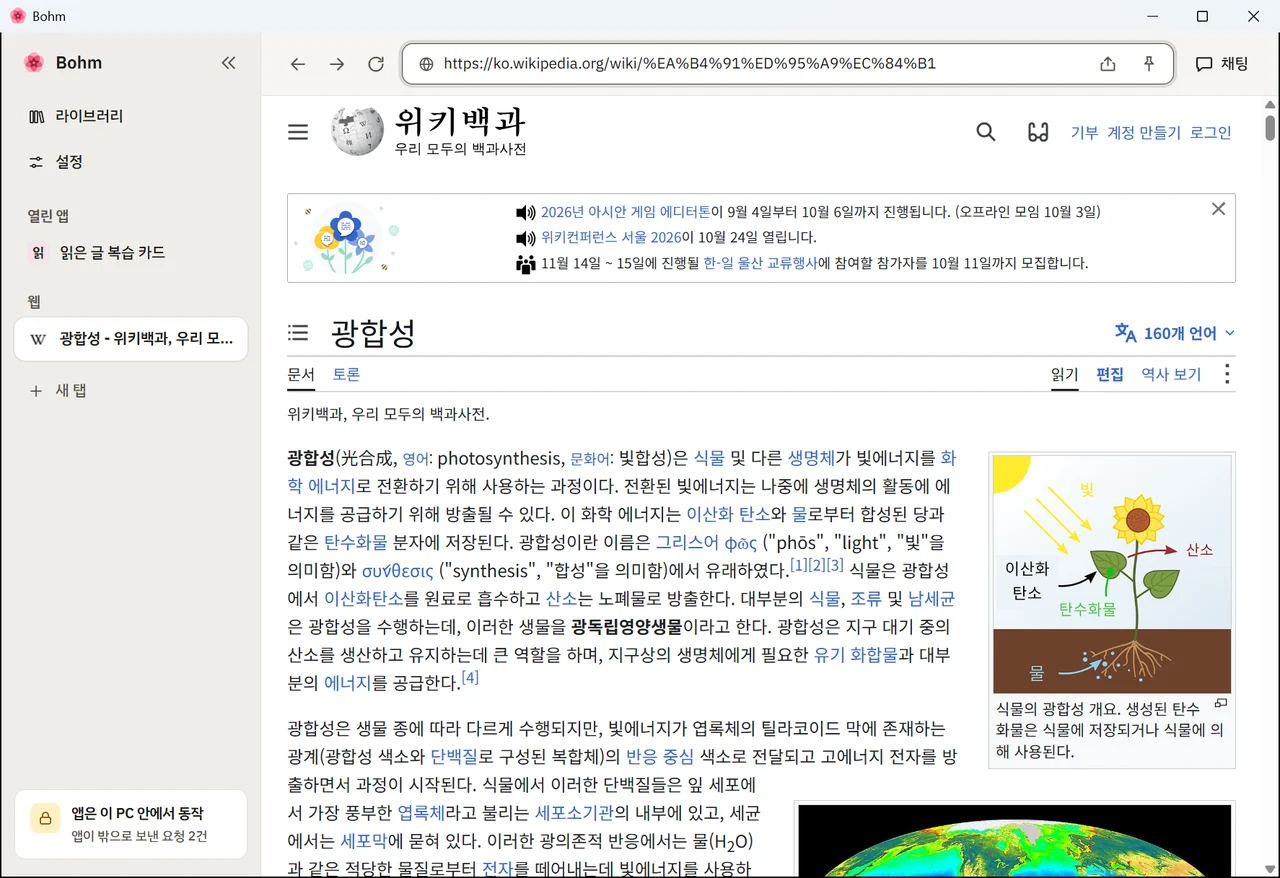Reload the current page

[376, 64]
